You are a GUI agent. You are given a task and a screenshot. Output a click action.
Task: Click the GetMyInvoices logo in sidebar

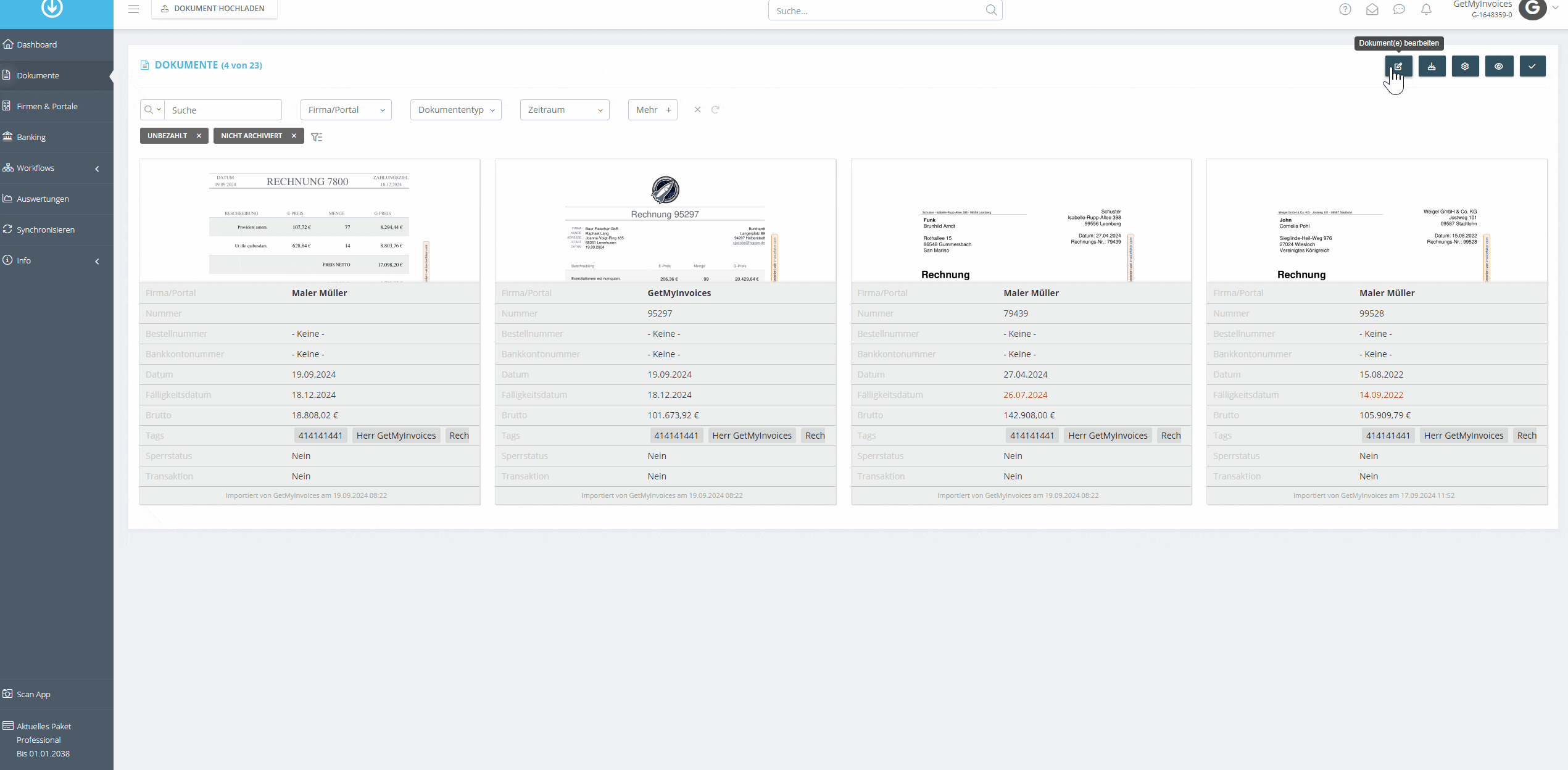(52, 7)
